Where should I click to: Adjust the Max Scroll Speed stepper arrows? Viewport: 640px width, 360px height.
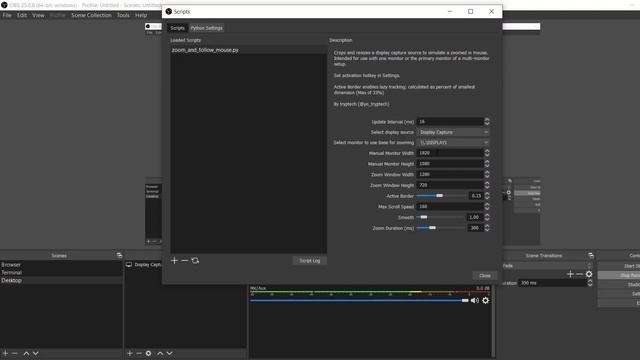coord(487,207)
